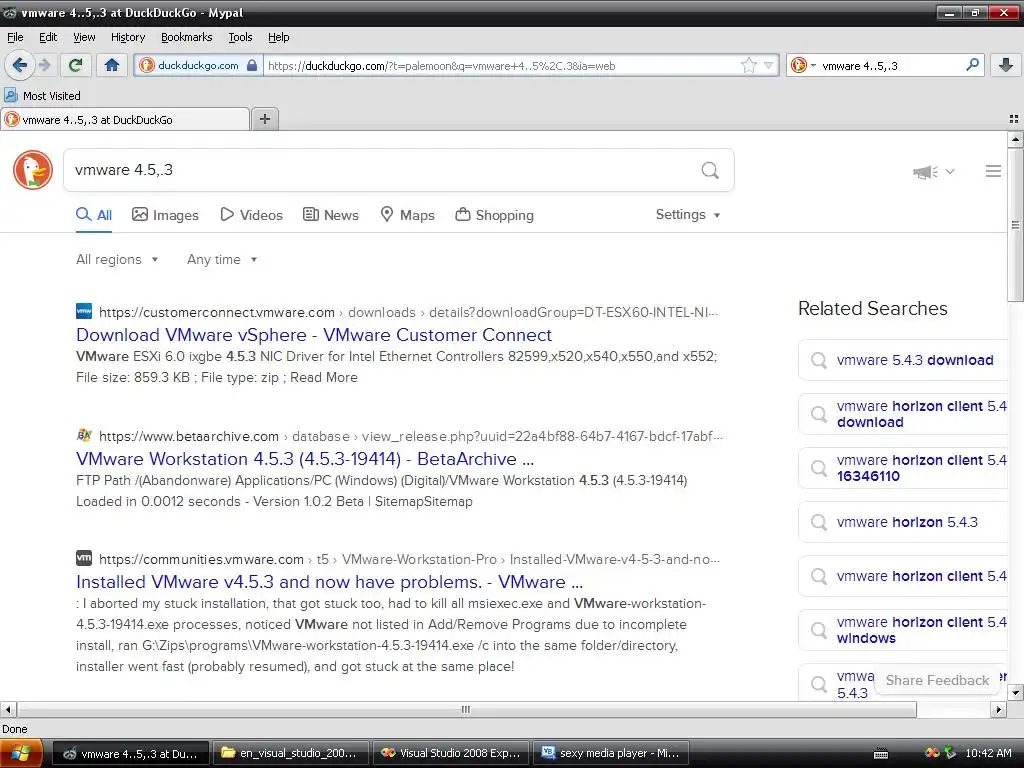Click the keyboard icon in system tray
This screenshot has height=768, width=1024.
pyautogui.click(x=880, y=753)
